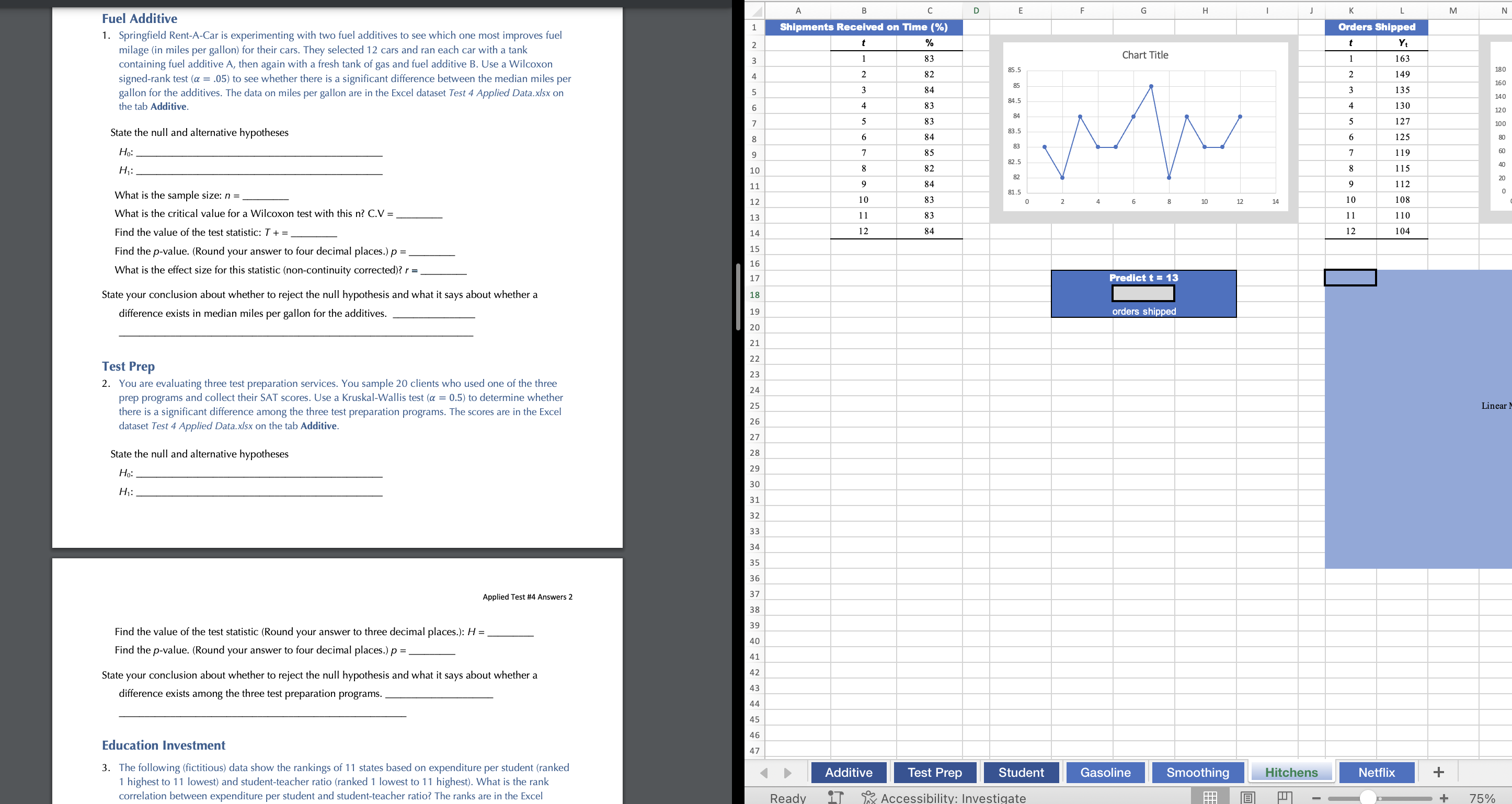
Task: Click Accessibility: Investigate status button
Action: 943,798
